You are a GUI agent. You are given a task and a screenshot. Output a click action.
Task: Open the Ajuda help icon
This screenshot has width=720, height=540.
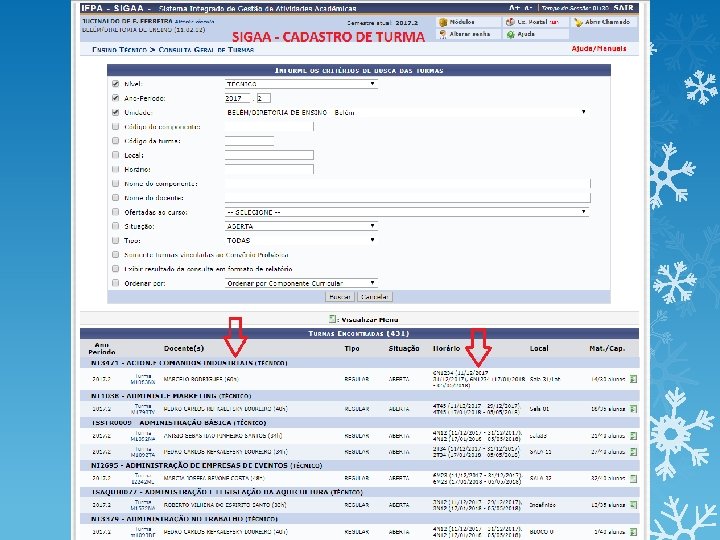[x=510, y=34]
